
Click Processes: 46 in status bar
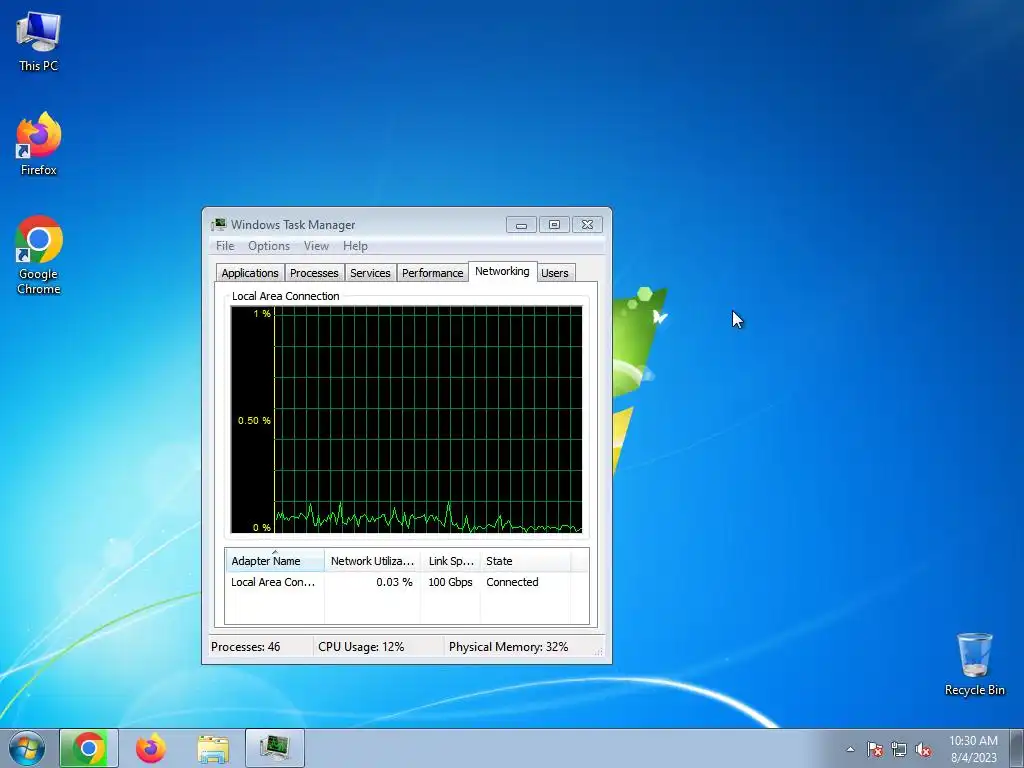coord(246,647)
